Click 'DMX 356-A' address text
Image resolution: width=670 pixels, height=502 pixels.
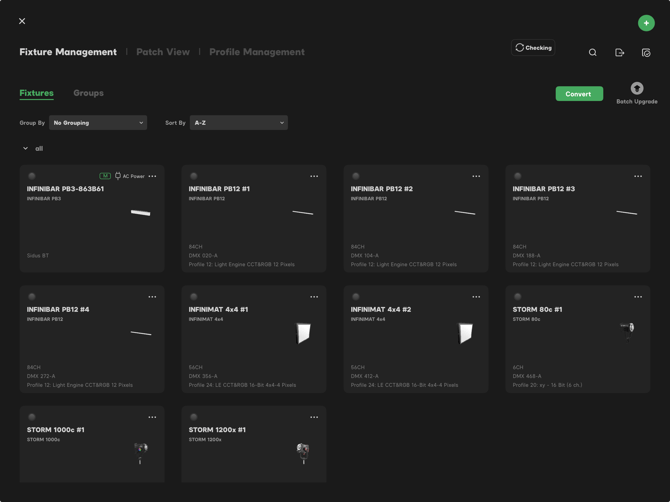coord(203,376)
